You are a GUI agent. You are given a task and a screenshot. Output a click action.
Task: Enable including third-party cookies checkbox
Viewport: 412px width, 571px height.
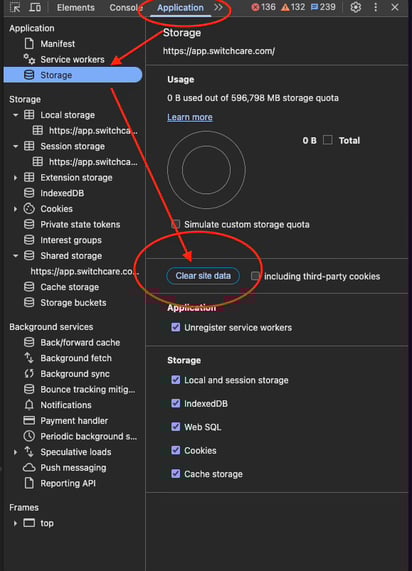255,276
